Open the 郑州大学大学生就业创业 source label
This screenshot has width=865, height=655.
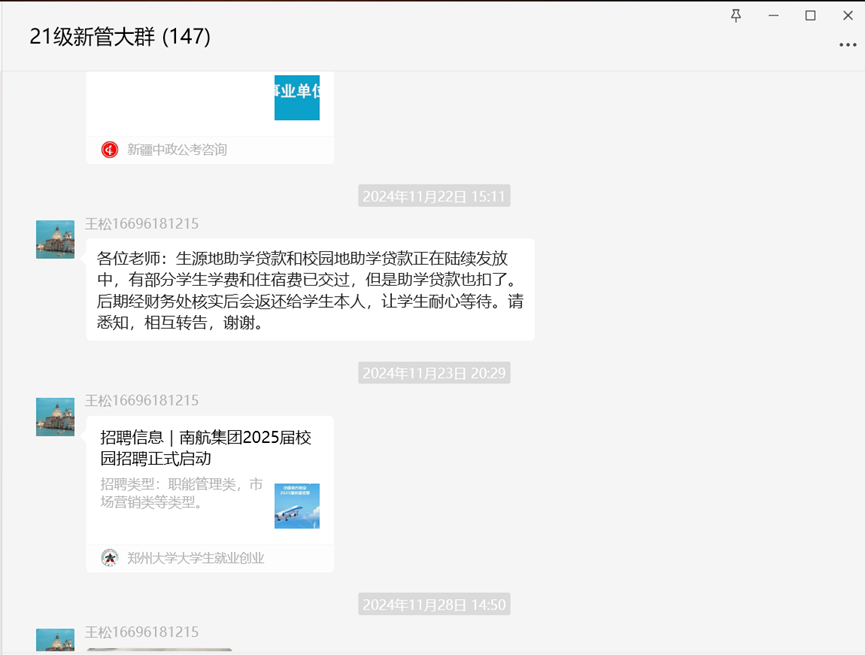196,558
